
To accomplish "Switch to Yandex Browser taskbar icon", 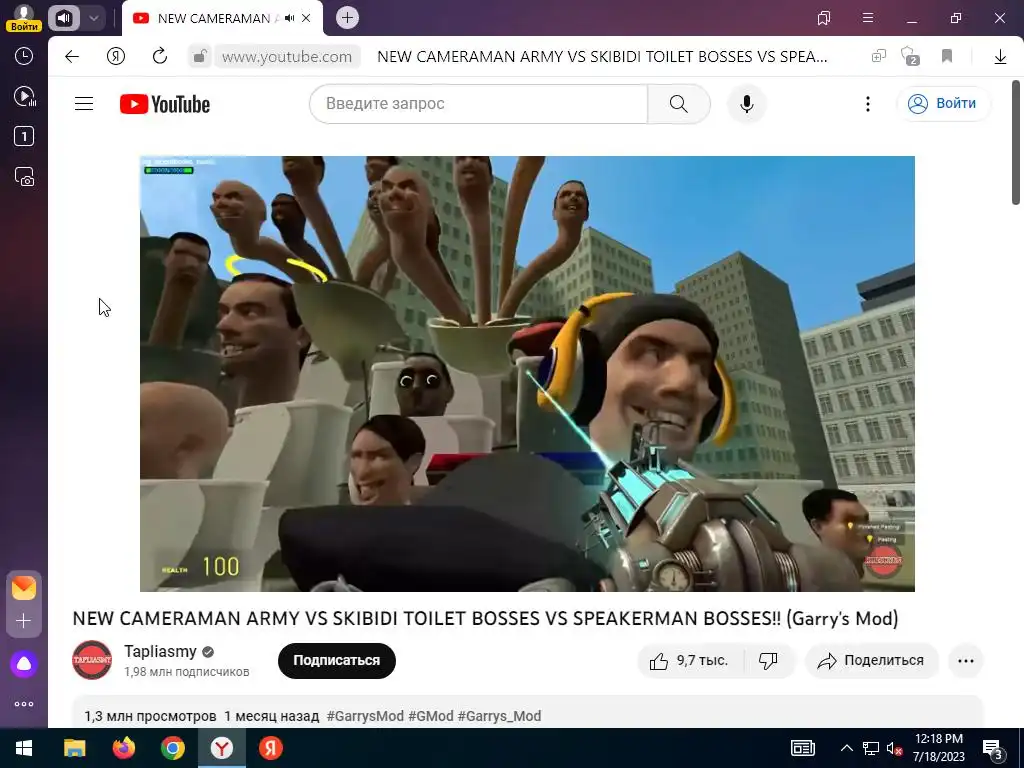I will (222, 748).
